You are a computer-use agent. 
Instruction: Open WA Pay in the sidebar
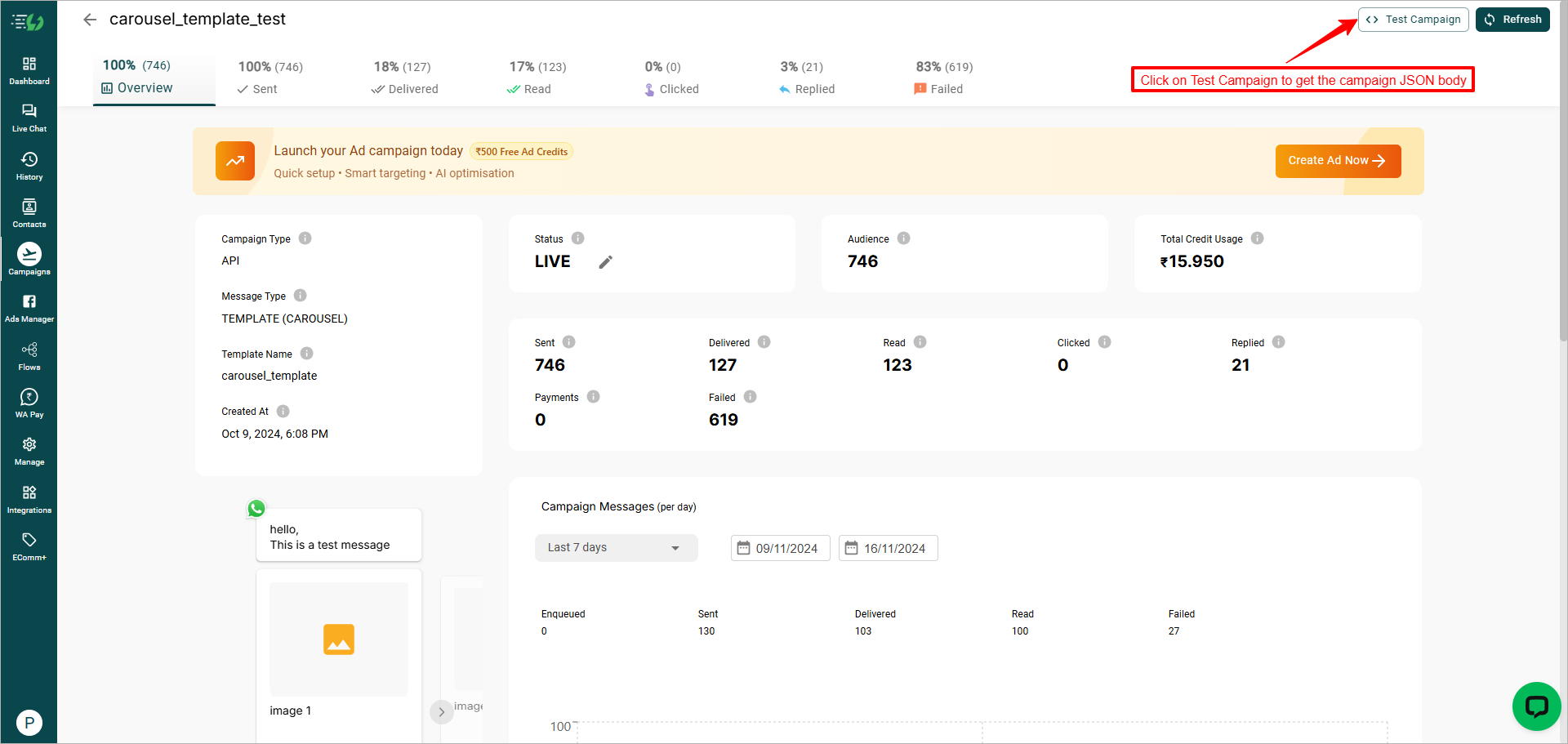coord(29,403)
